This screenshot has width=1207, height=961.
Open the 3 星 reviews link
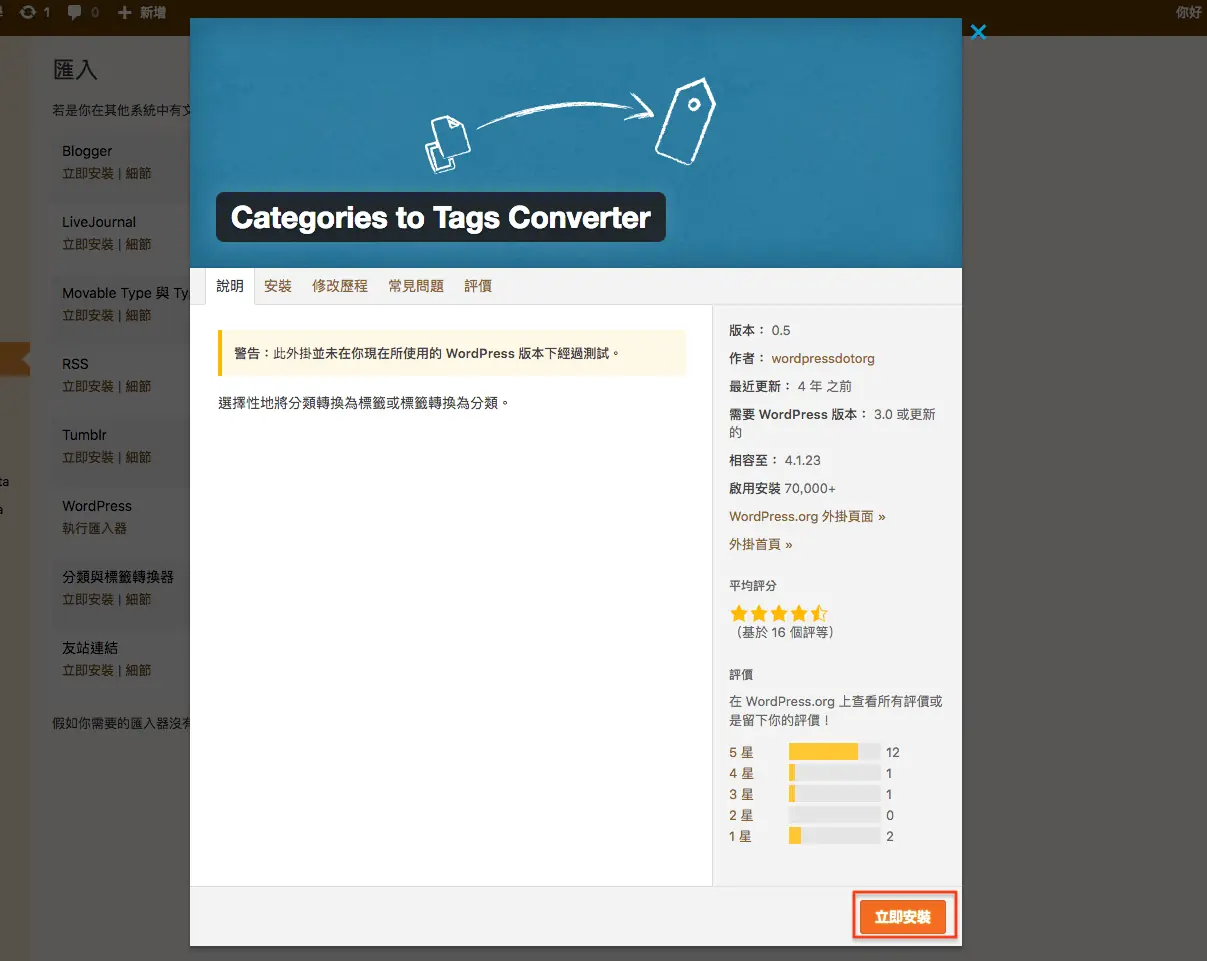pyautogui.click(x=741, y=794)
